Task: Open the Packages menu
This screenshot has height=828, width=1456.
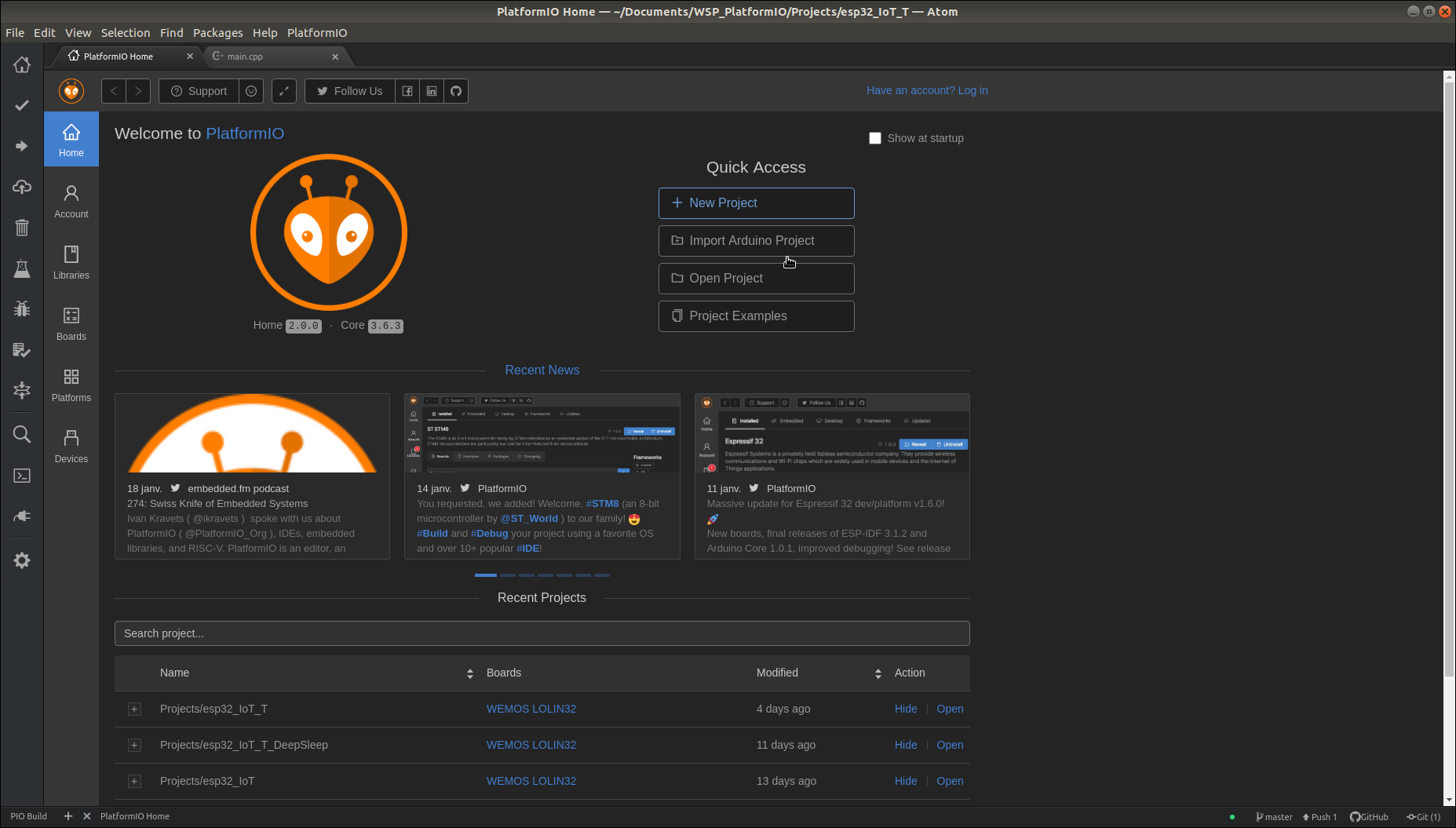Action: [217, 33]
